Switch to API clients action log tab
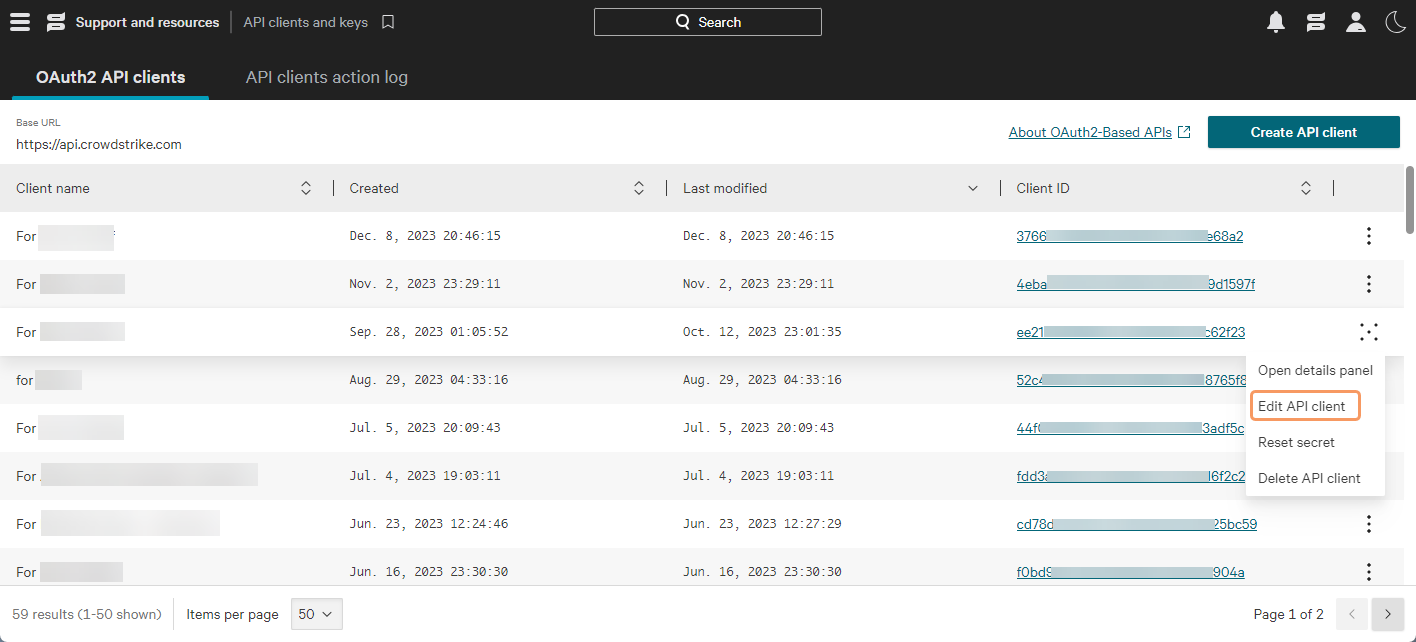 click(x=326, y=77)
